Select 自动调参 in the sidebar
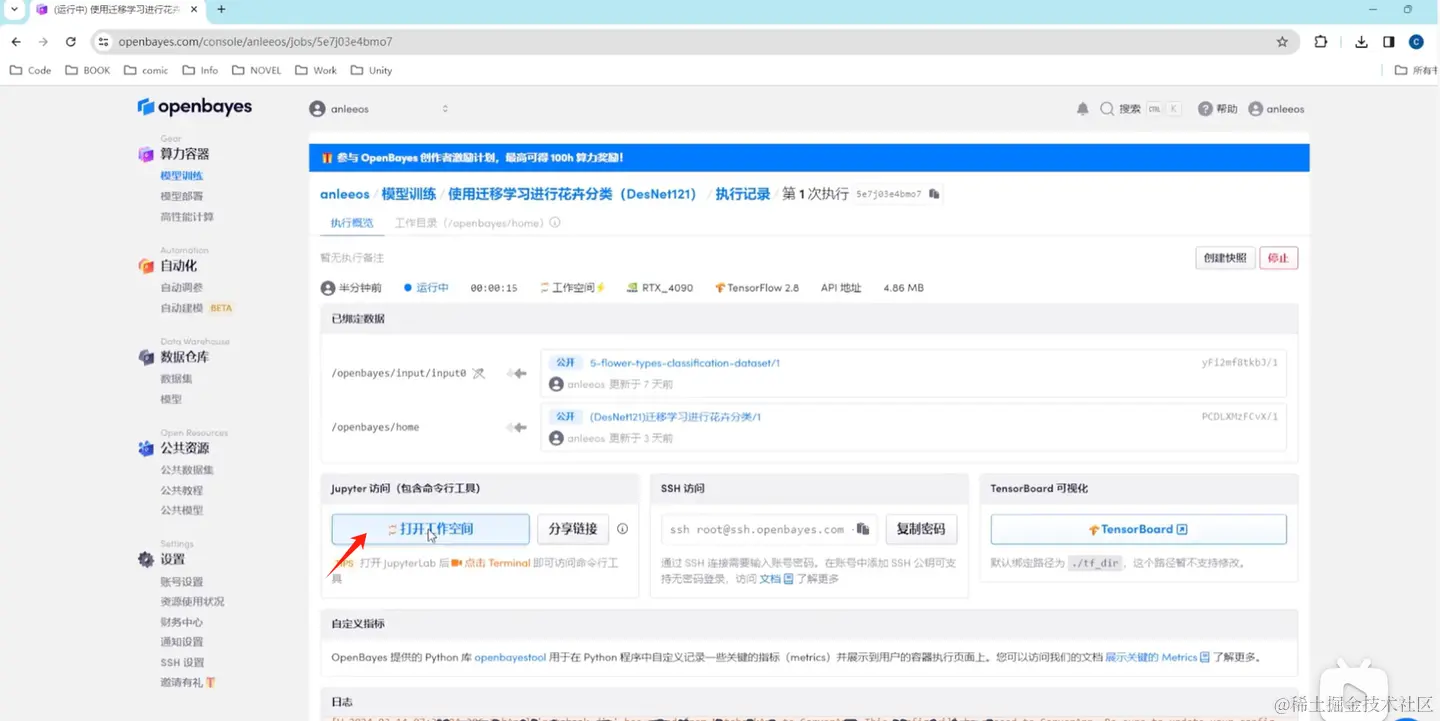 [182, 288]
